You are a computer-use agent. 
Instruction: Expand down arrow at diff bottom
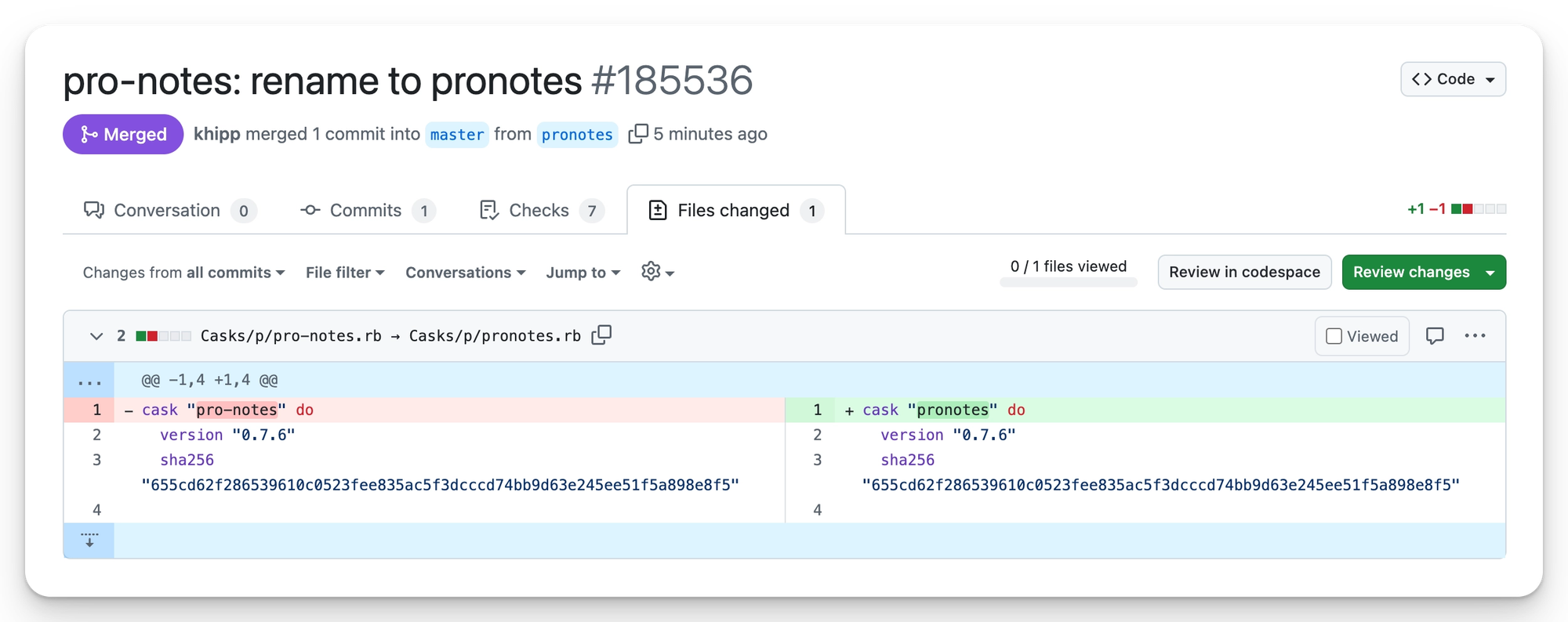(x=89, y=541)
